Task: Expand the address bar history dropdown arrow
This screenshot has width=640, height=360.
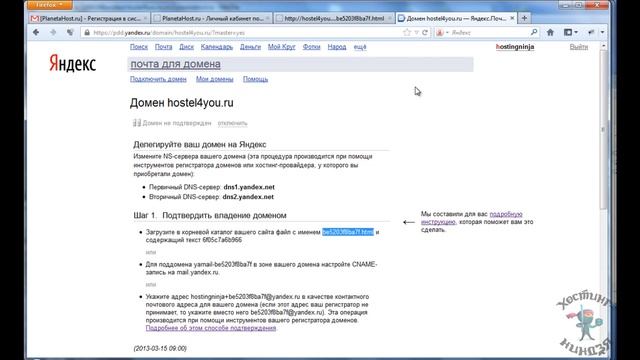Action: tap(416, 32)
